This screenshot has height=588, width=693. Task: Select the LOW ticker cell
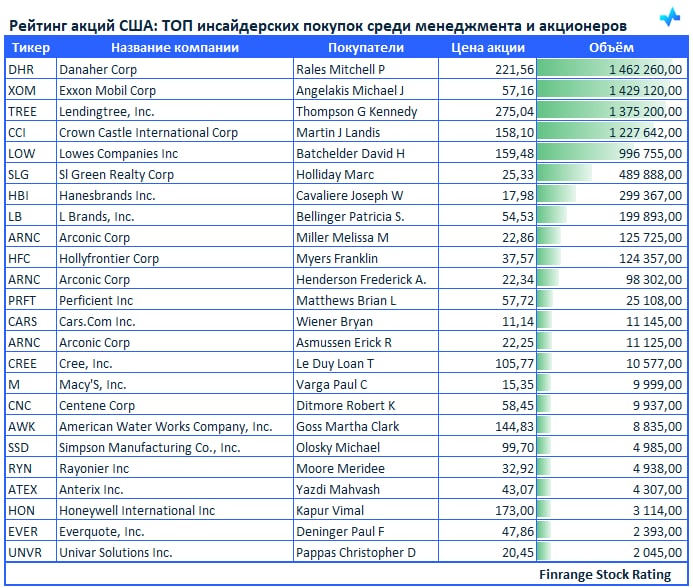click(31, 153)
